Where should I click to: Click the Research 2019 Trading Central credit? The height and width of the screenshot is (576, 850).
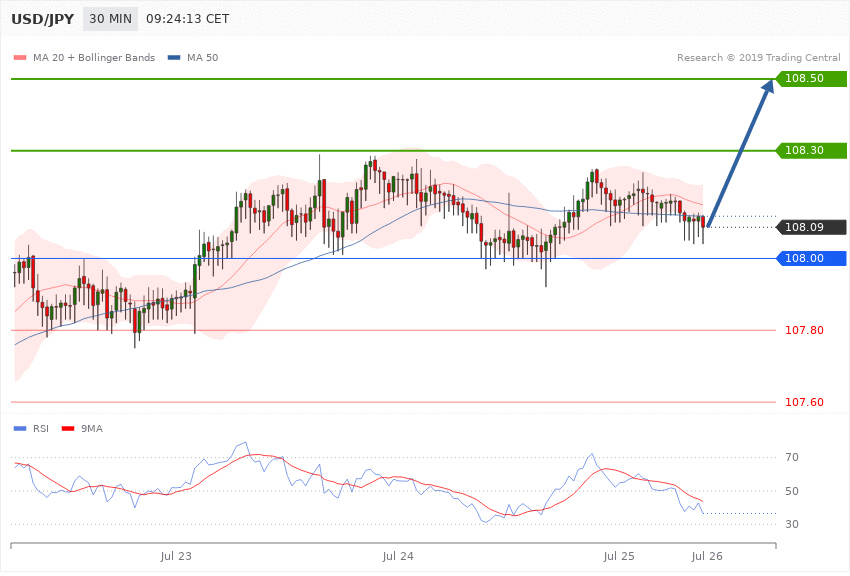pyautogui.click(x=758, y=57)
